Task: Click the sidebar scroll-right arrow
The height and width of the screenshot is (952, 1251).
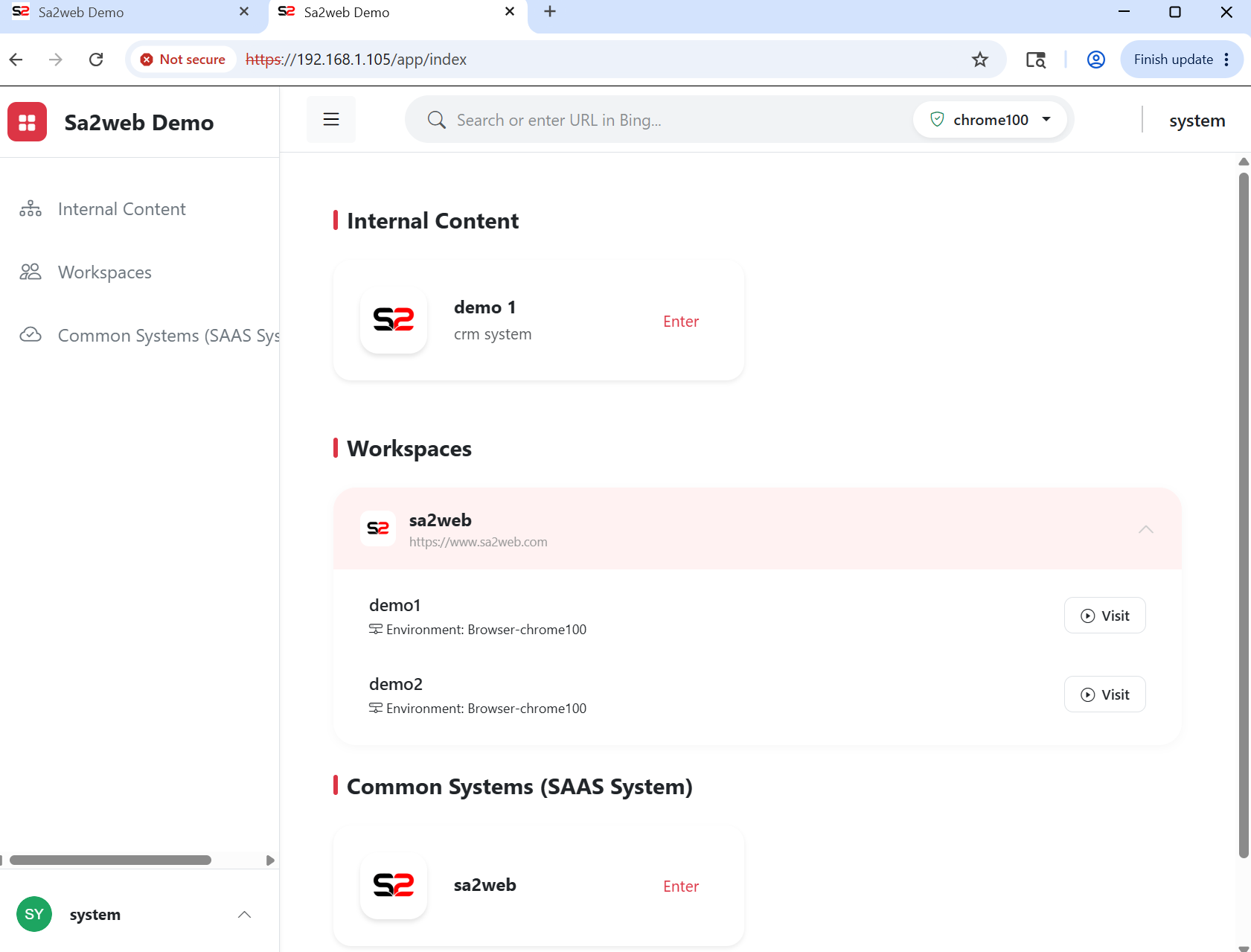Action: click(x=270, y=860)
